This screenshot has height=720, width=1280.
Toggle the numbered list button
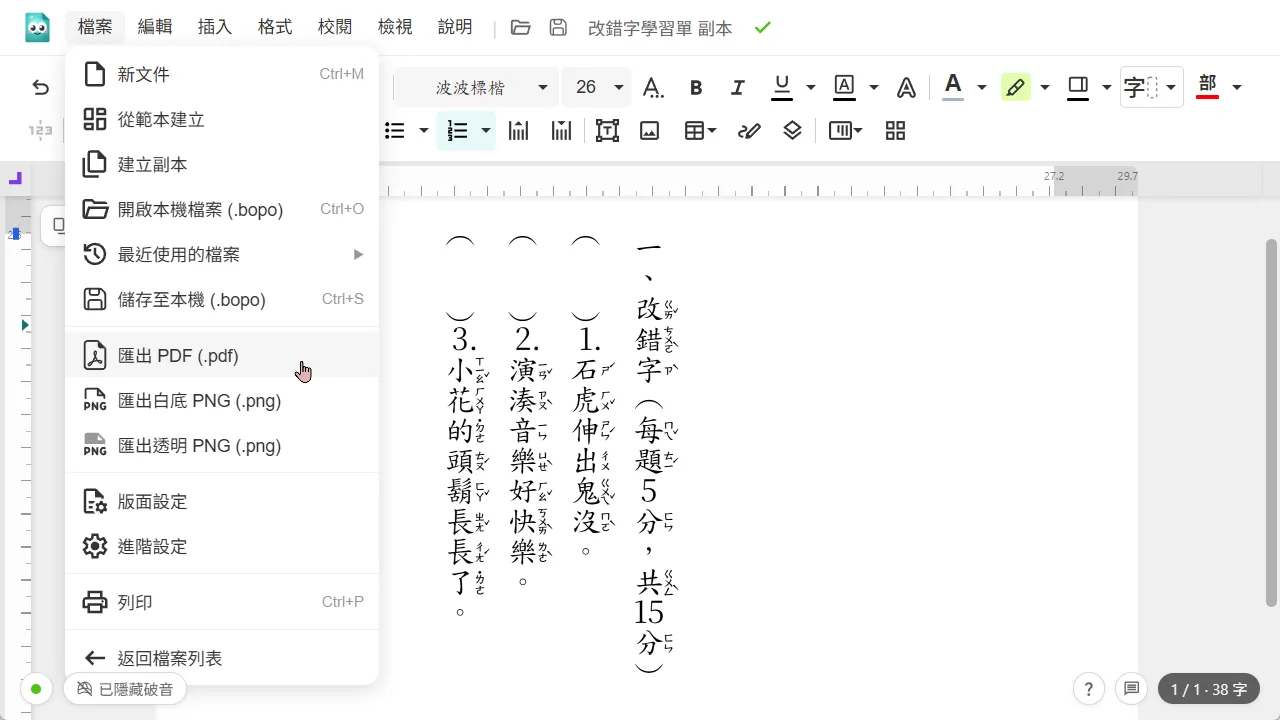458,130
